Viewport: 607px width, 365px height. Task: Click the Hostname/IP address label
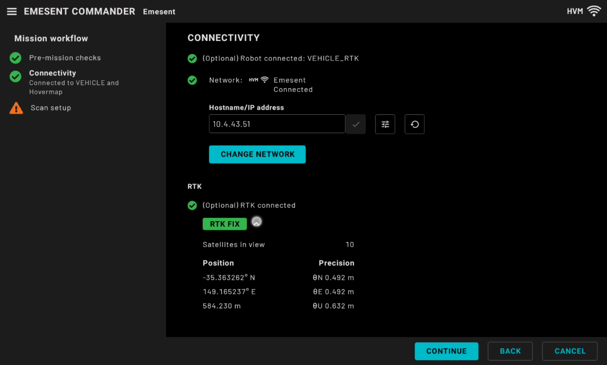tap(247, 108)
